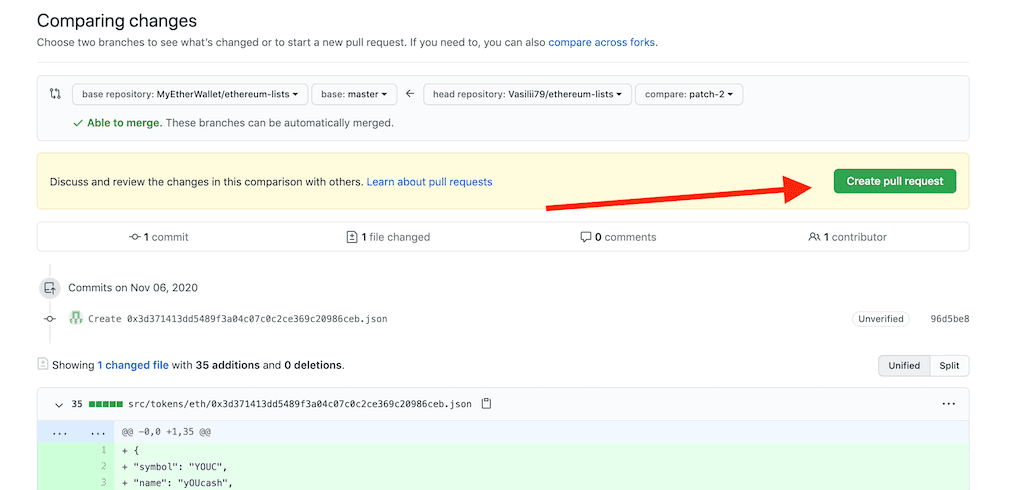Open Learn about pull requests link
The width and height of the screenshot is (1024, 490).
click(x=429, y=182)
